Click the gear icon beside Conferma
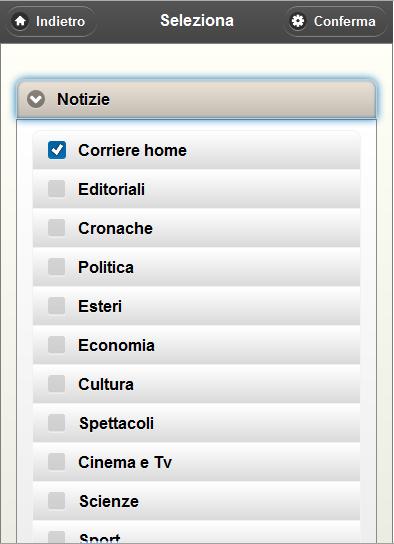Viewport: 394px width, 544px height. pos(298,21)
